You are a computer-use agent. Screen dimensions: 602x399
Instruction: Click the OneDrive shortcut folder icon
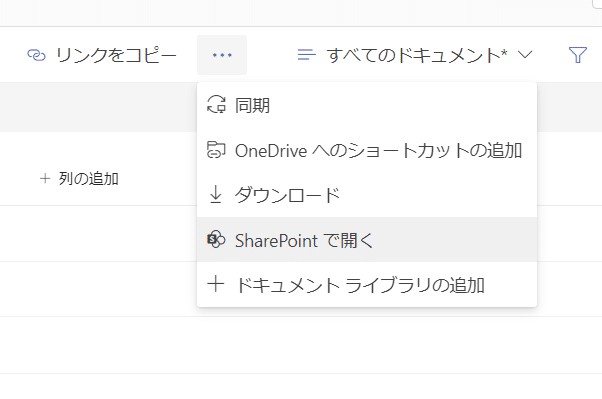click(x=216, y=150)
